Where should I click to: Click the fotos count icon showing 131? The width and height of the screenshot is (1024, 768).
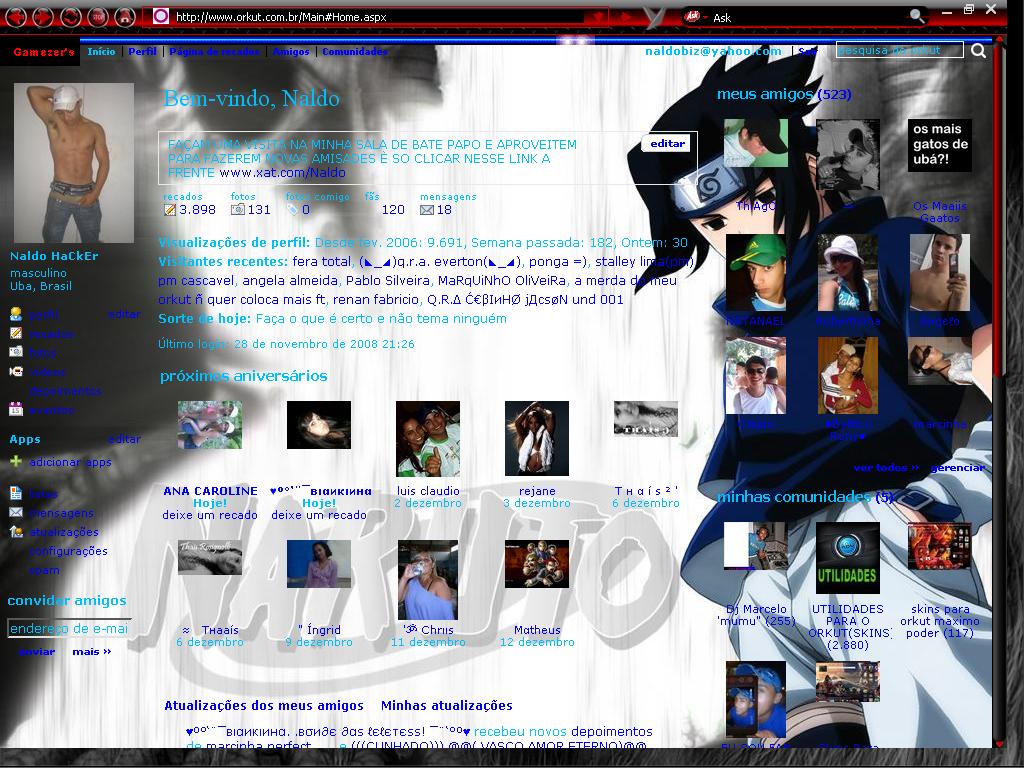pyautogui.click(x=238, y=210)
